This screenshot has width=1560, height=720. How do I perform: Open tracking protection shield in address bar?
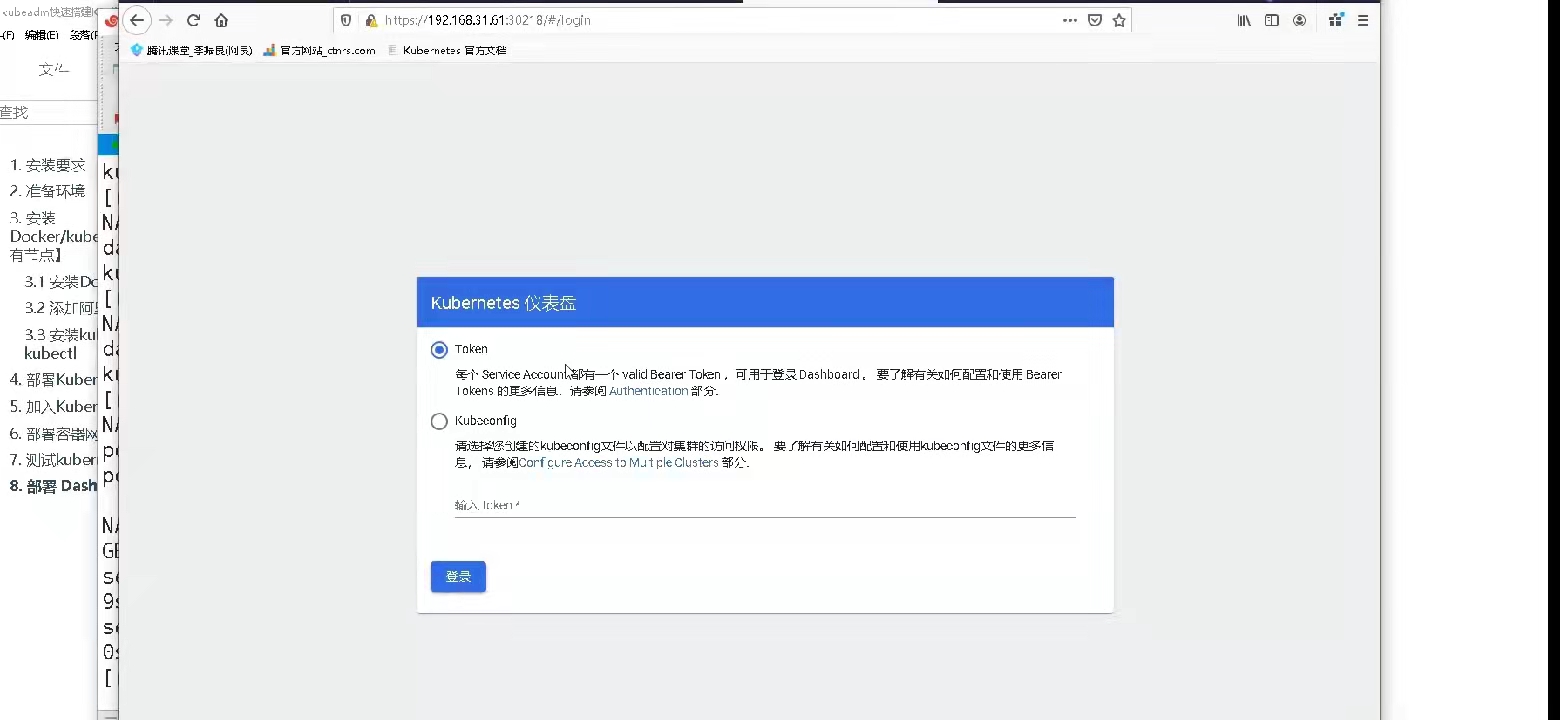coord(347,20)
